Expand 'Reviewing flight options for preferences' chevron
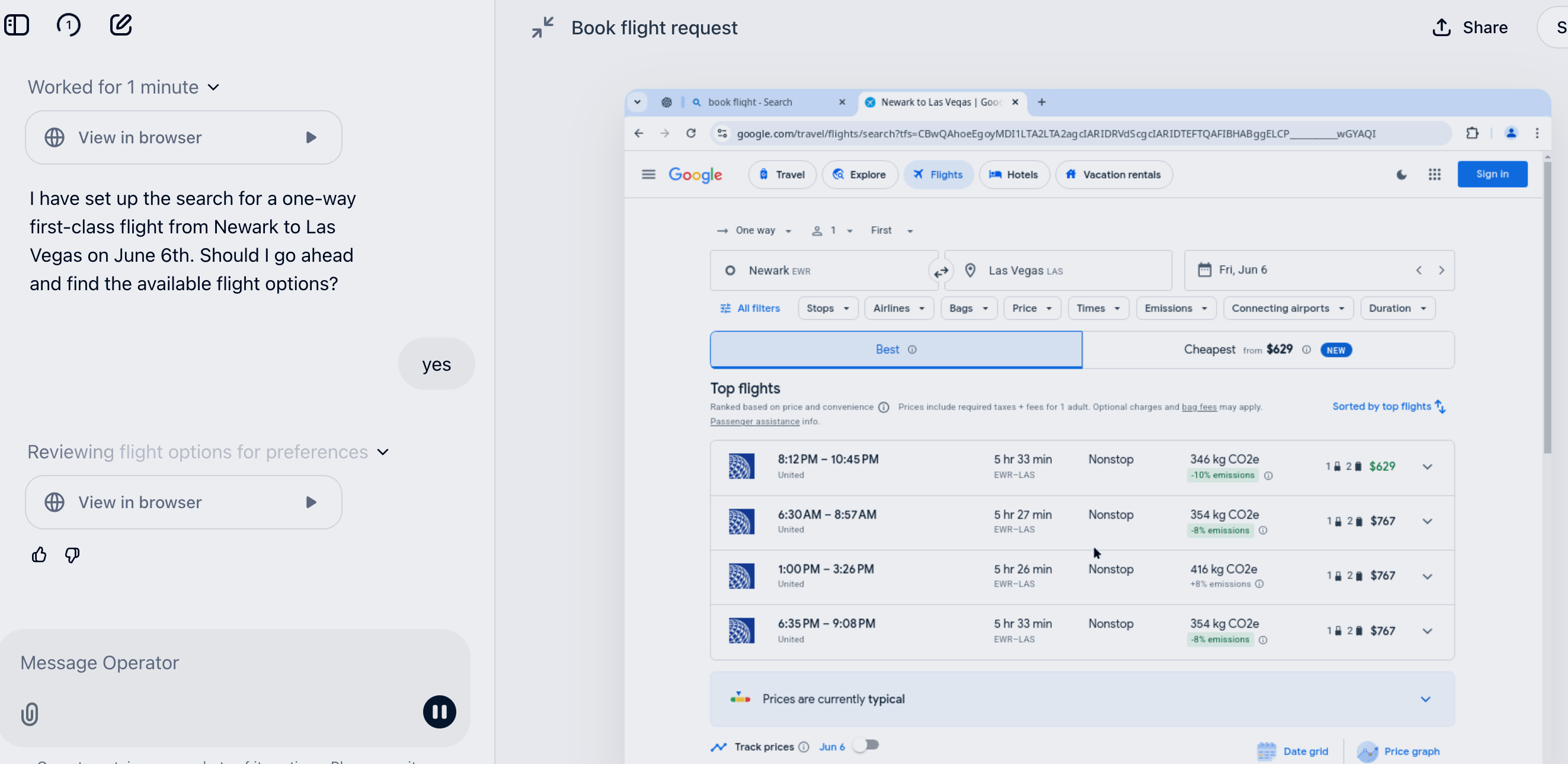 point(383,452)
